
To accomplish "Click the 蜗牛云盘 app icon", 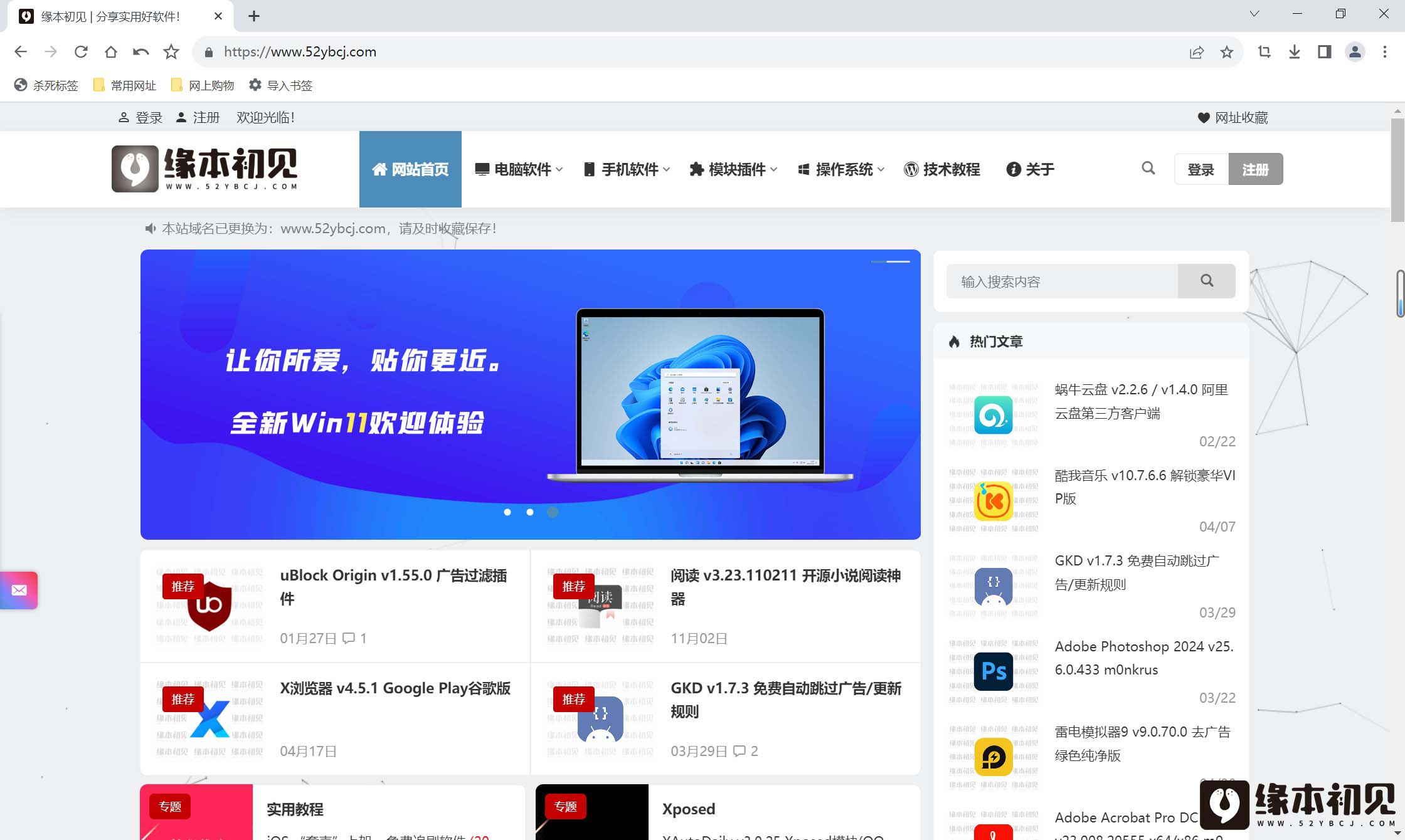I will [994, 415].
